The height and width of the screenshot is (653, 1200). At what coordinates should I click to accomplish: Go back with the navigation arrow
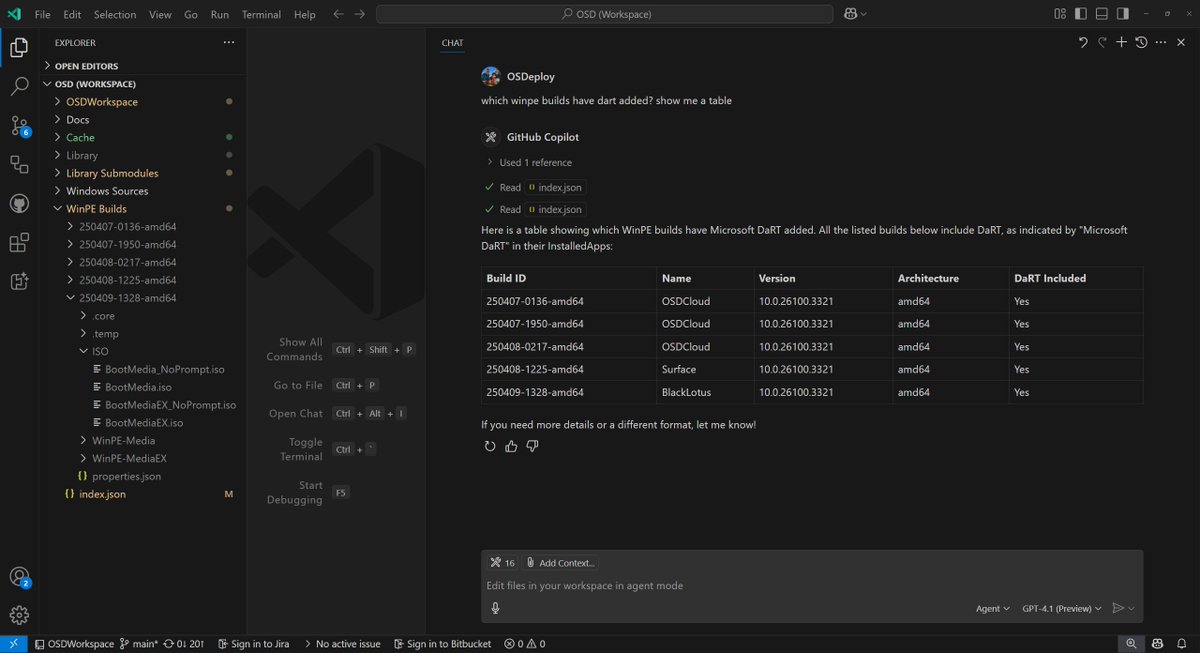[338, 14]
